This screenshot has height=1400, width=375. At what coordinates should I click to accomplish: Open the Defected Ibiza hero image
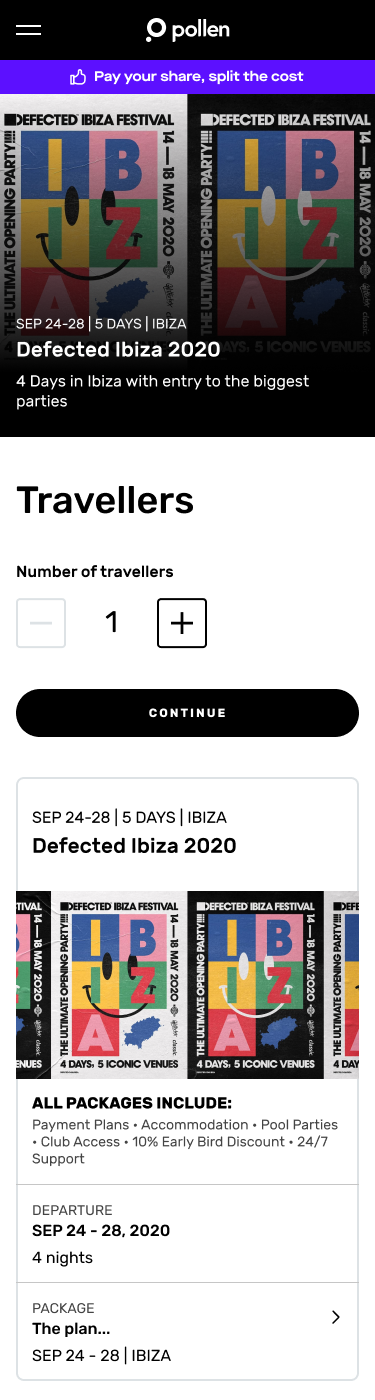(187, 265)
